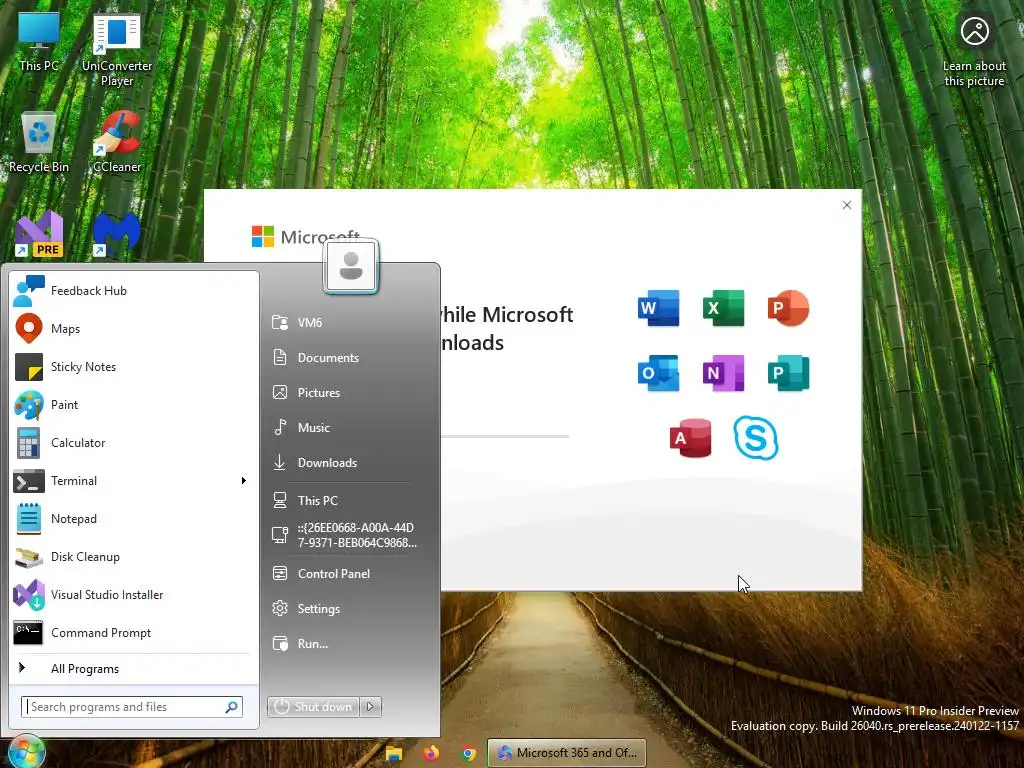This screenshot has height=768, width=1024.
Task: Open Chrome from taskbar
Action: pyautogui.click(x=468, y=753)
